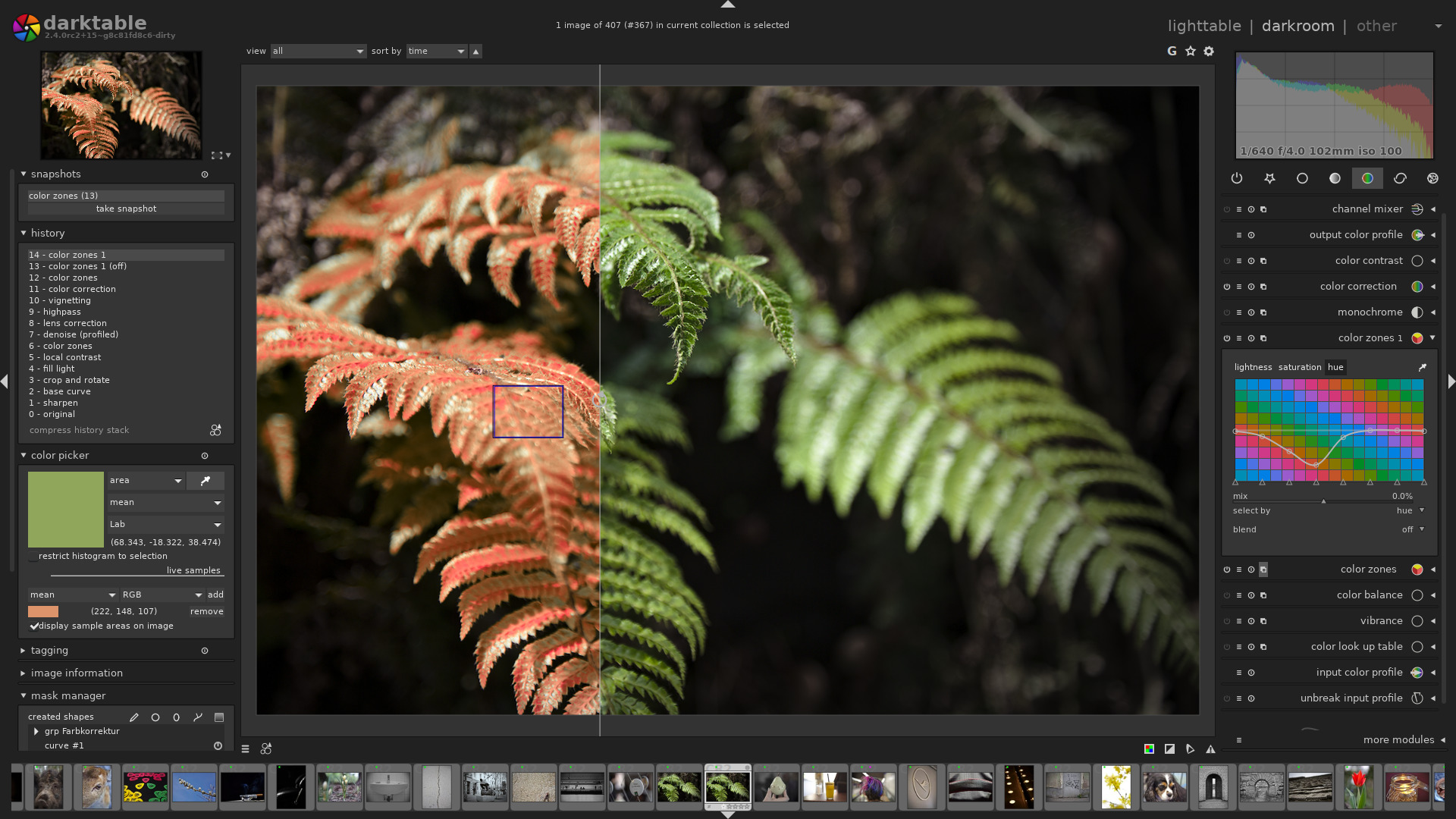The image size is (1456, 819).
Task: Expand the image information panel
Action: (x=76, y=673)
